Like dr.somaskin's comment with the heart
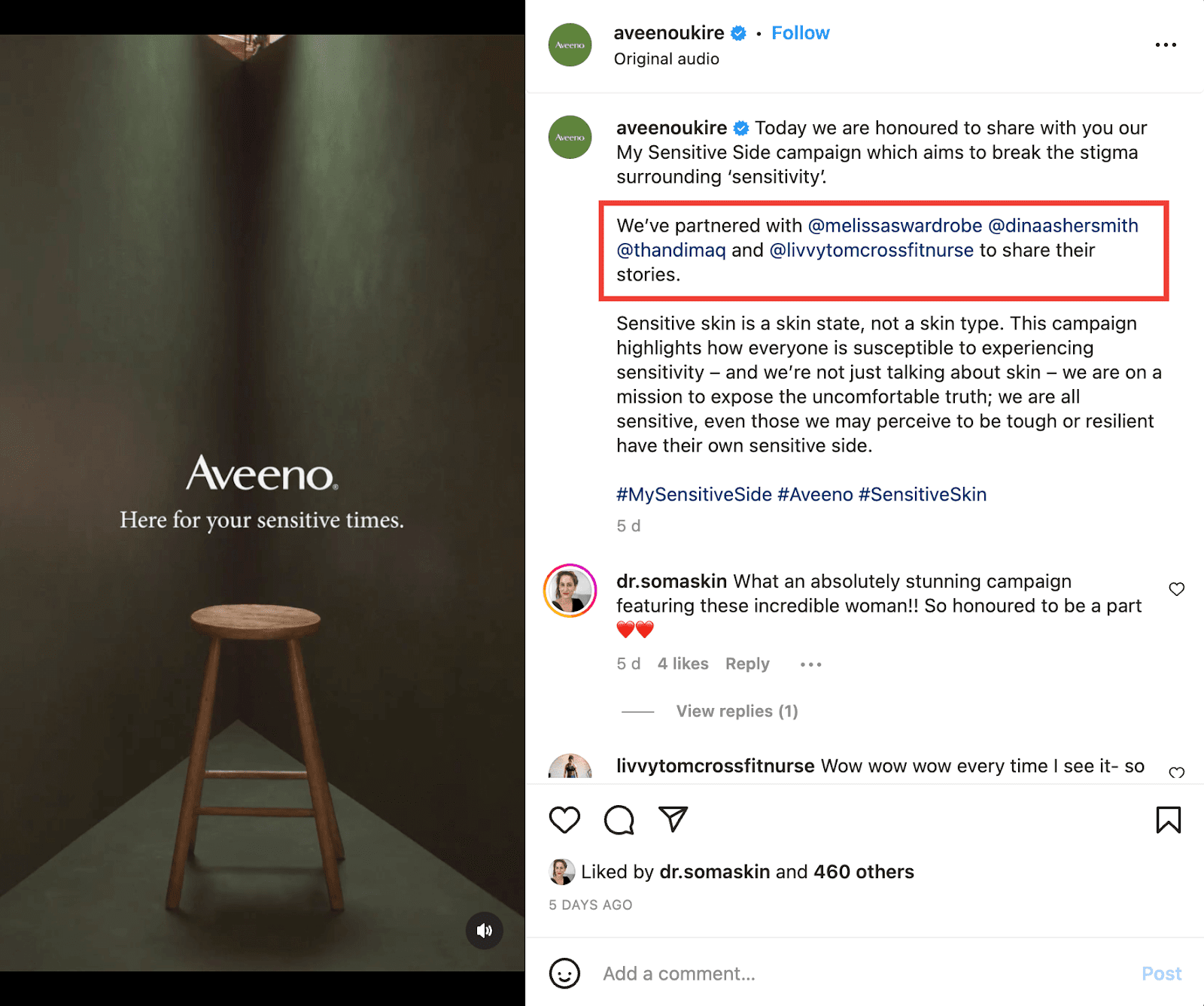This screenshot has height=1006, width=1204. point(1176,590)
